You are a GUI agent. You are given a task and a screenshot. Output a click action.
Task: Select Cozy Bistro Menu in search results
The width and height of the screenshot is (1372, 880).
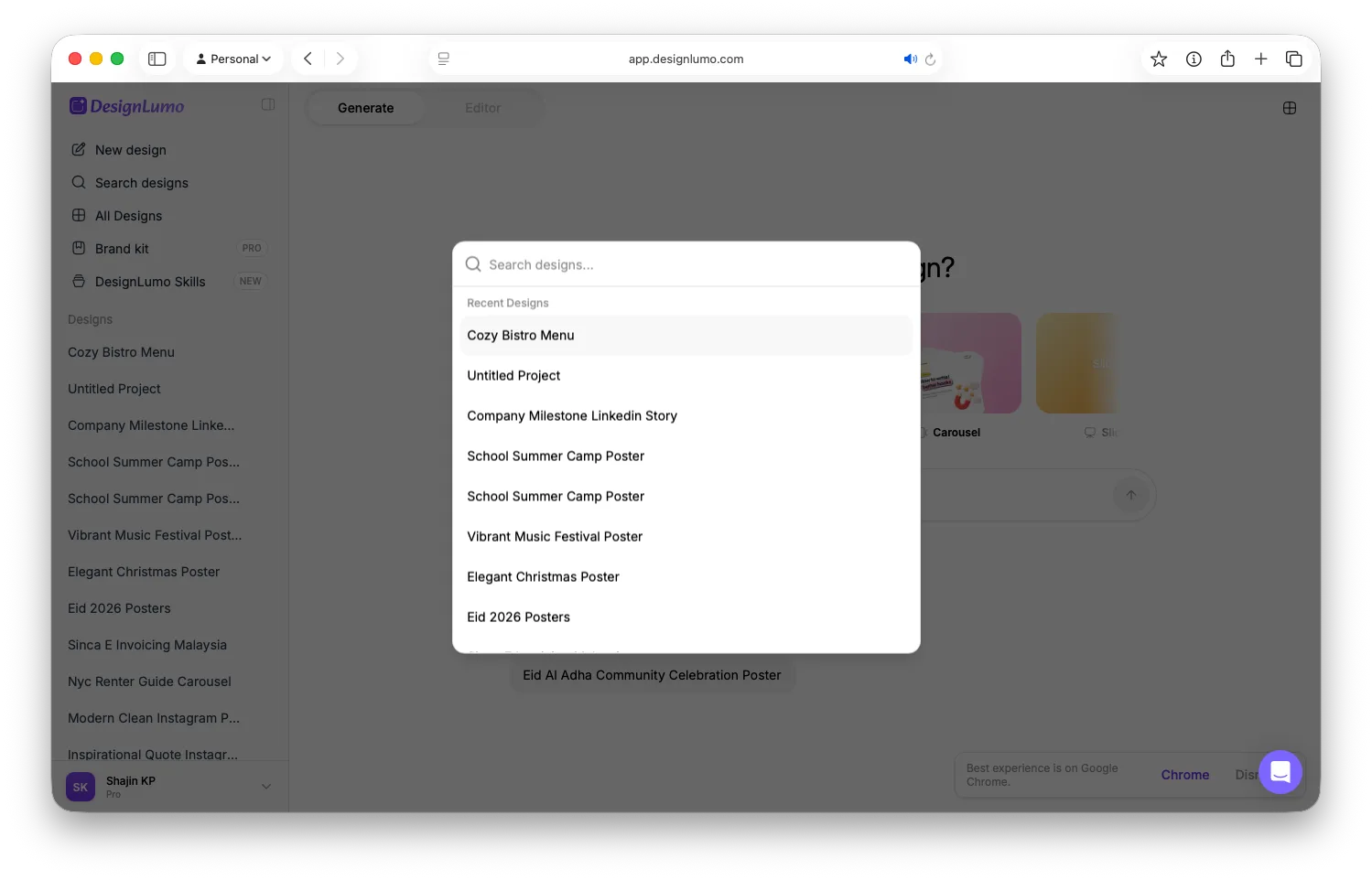pyautogui.click(x=686, y=336)
